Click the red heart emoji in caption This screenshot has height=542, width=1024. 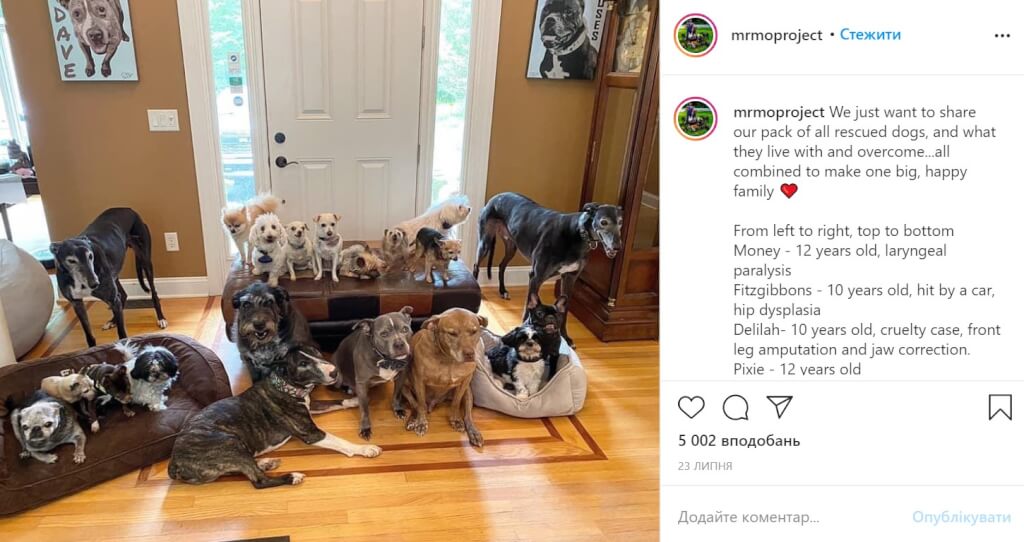(789, 191)
